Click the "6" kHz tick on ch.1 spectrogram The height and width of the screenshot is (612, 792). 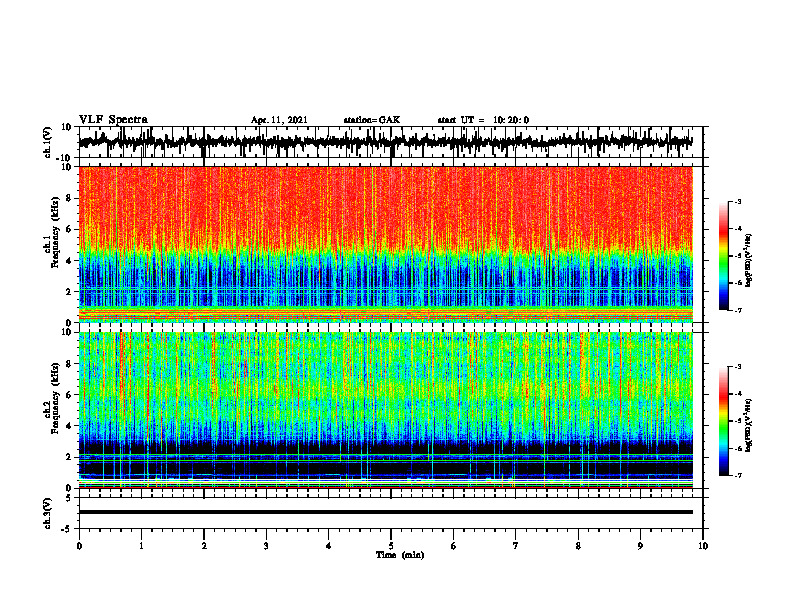point(69,229)
